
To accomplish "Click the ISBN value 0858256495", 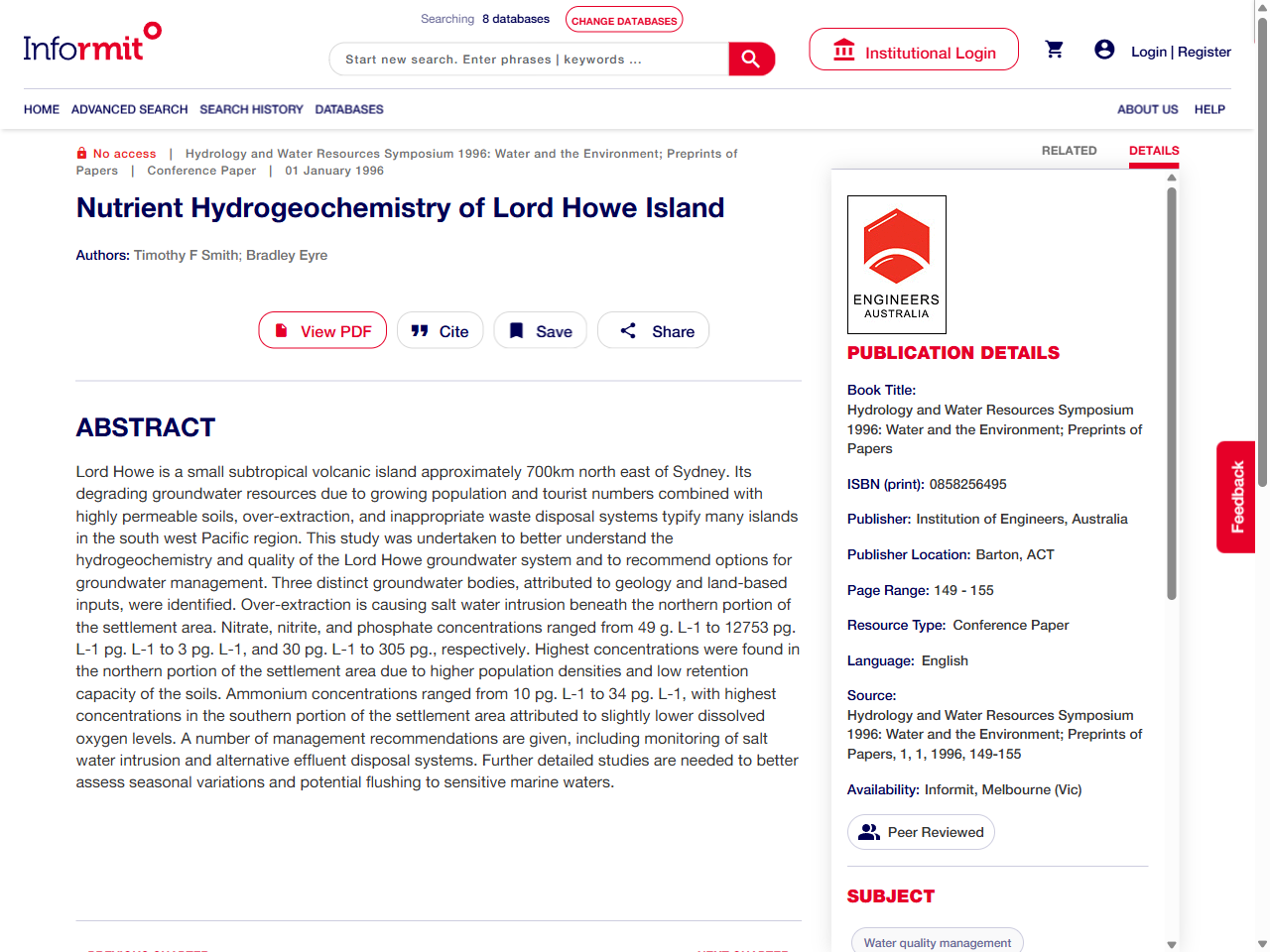I will (x=968, y=484).
